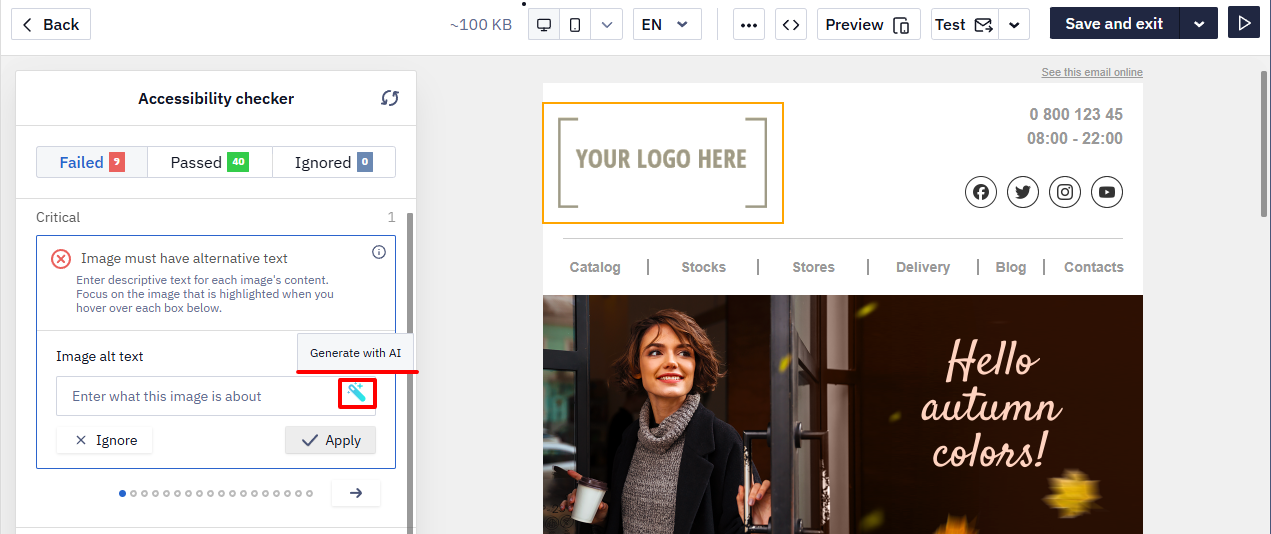The height and width of the screenshot is (534, 1271).
Task: Switch to the Passed tab
Action: [210, 162]
